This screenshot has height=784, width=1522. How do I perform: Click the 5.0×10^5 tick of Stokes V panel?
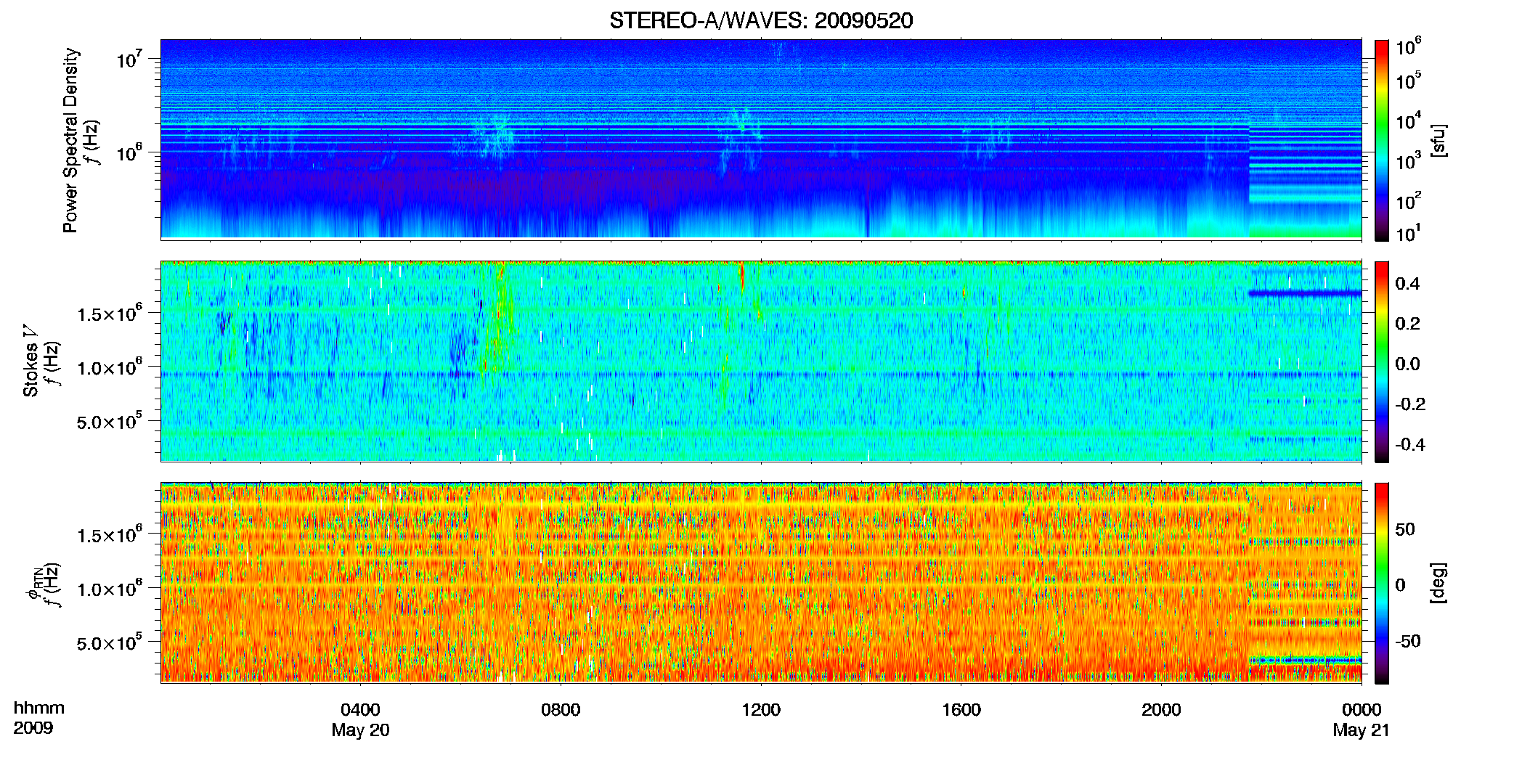pyautogui.click(x=109, y=421)
